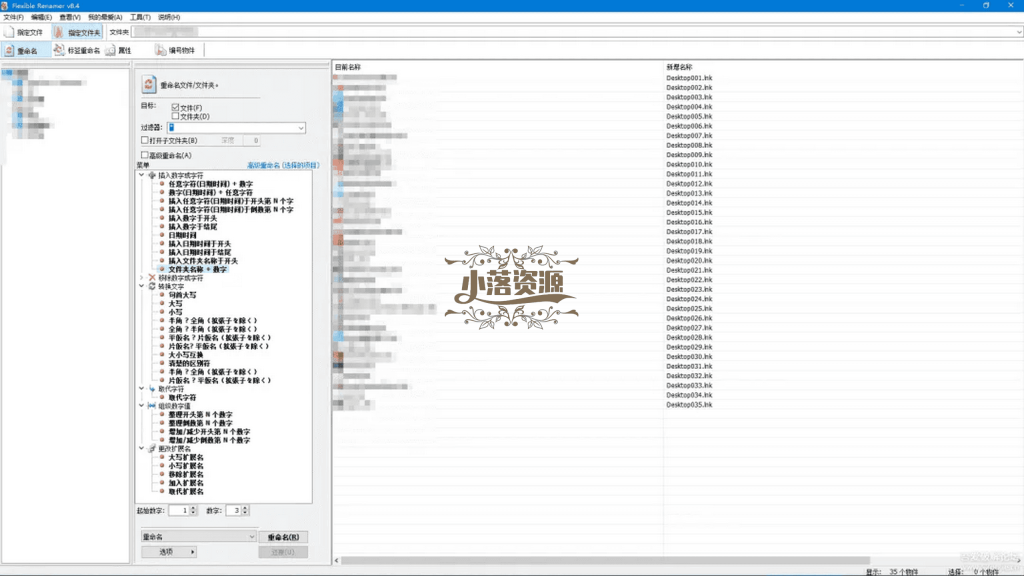Click the bullet icon beside 大写扩展名
The image size is (1024, 576).
click(162, 457)
